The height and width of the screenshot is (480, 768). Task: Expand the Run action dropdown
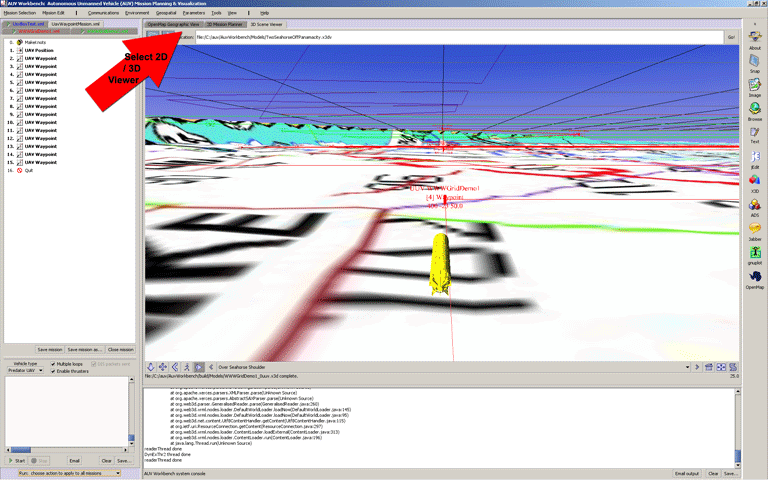118,473
